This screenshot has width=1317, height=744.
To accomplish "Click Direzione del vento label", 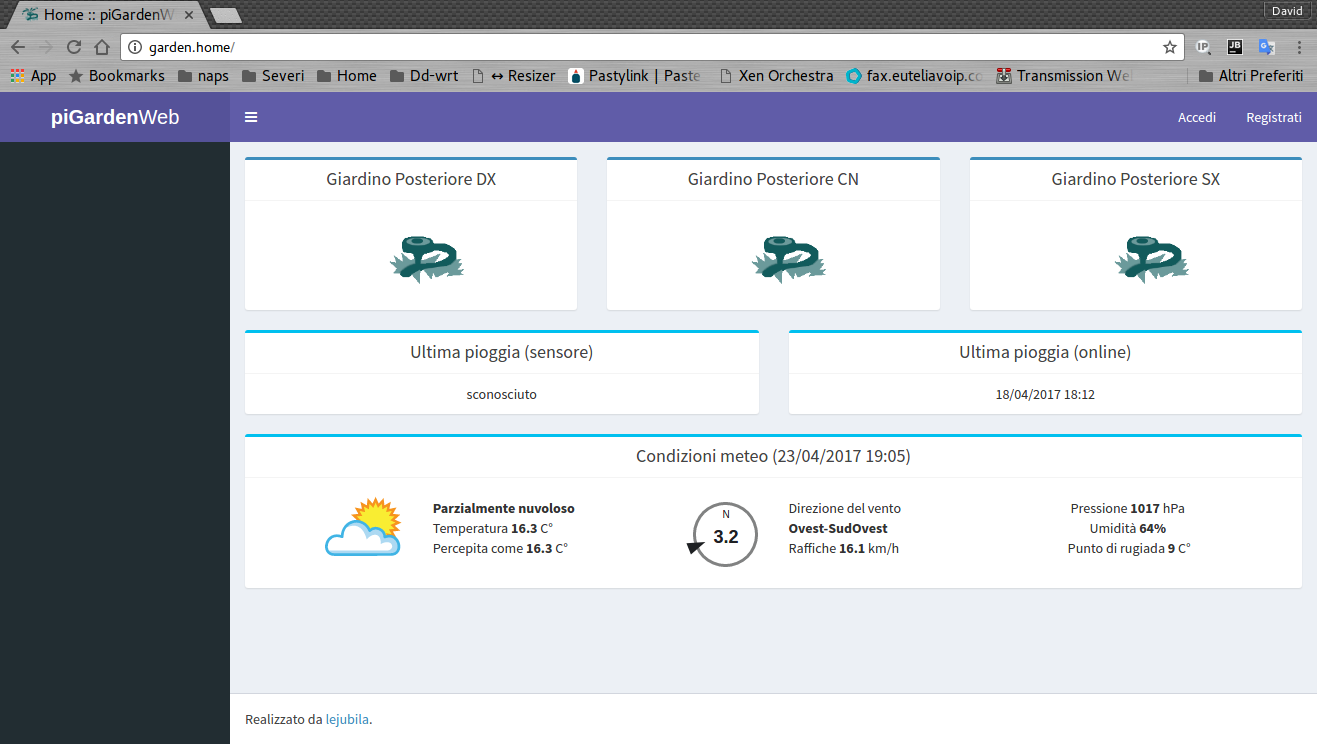I will 845,509.
